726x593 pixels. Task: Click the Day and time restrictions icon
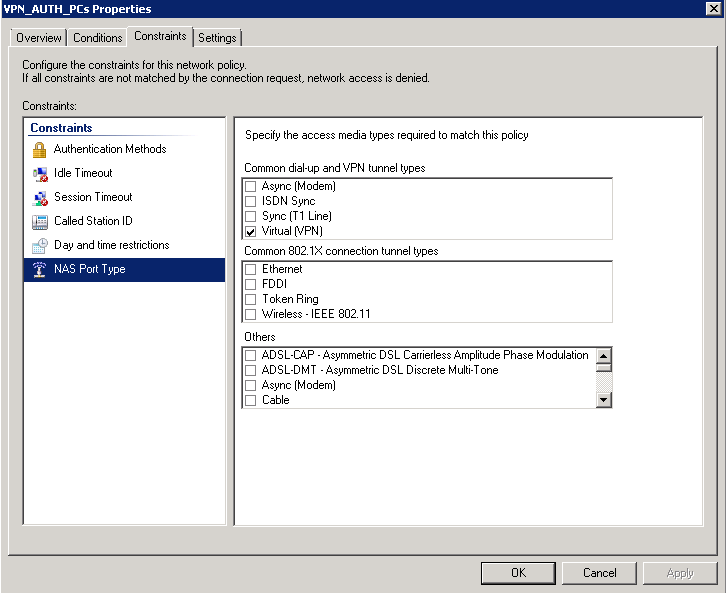point(40,246)
